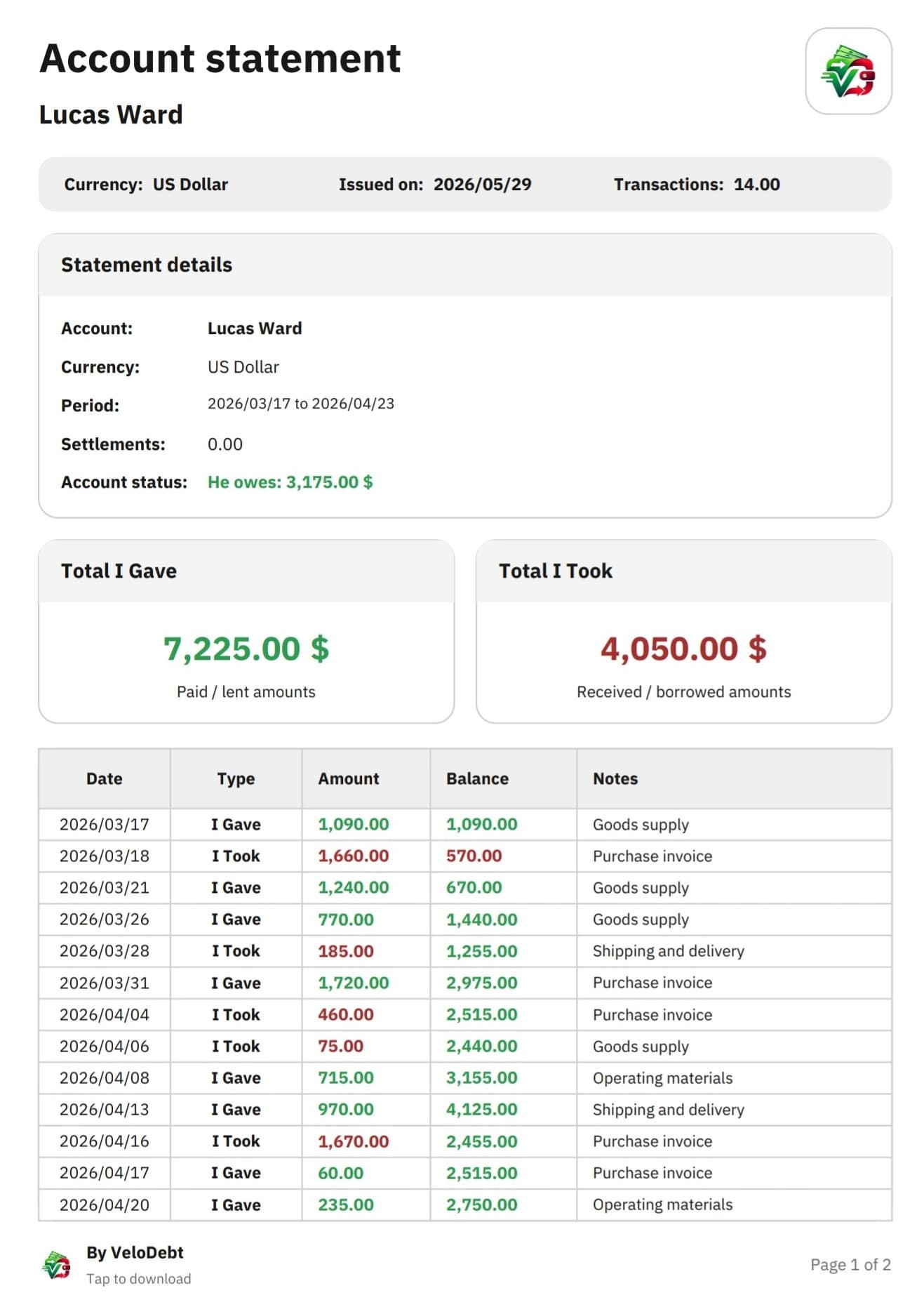Click the 2026/03/28 'Shipping and delivery' note
The image size is (924, 1314).
pyautogui.click(x=669, y=951)
